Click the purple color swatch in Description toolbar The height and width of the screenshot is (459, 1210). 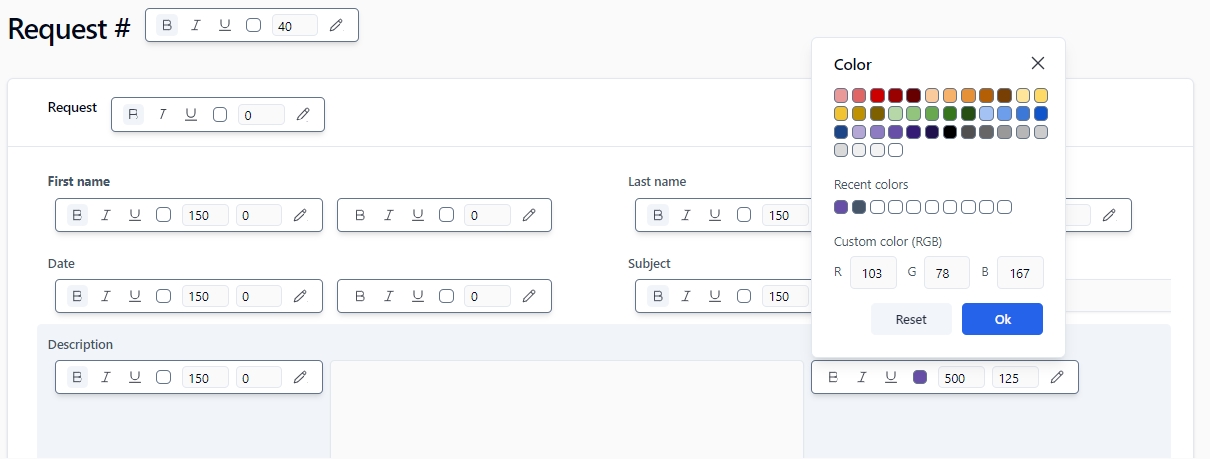point(920,377)
